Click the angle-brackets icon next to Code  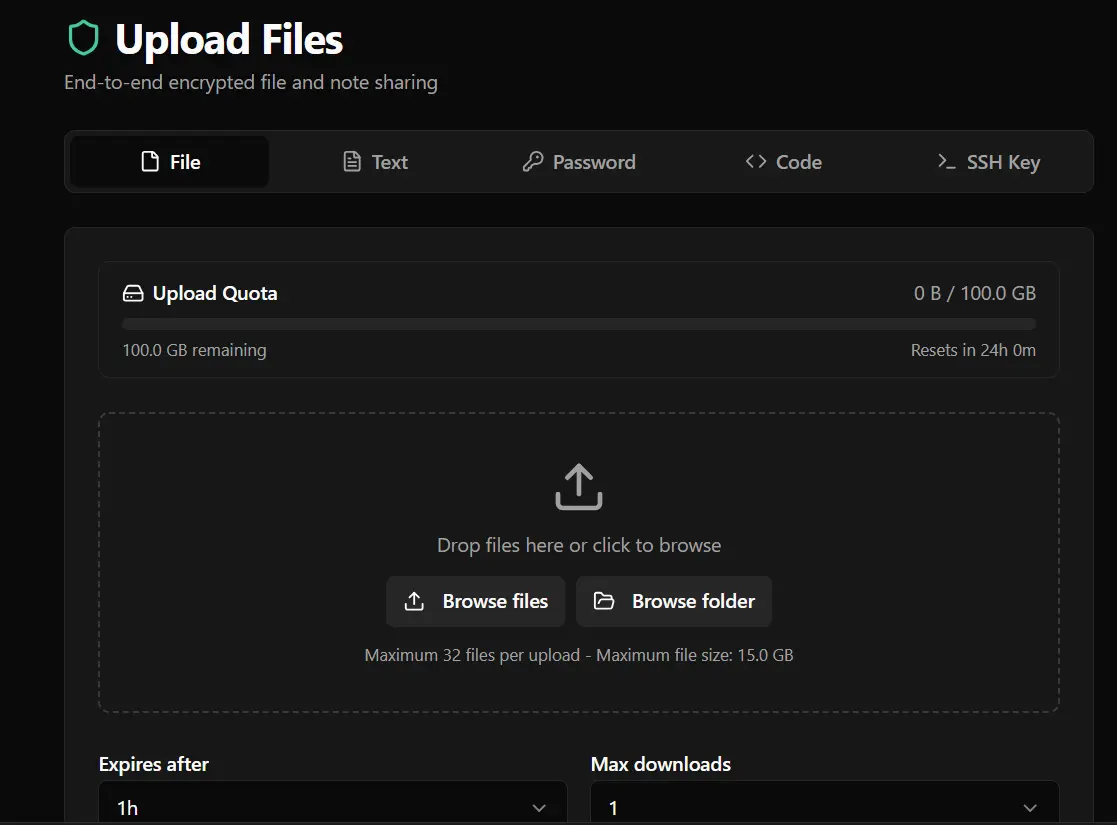[756, 162]
